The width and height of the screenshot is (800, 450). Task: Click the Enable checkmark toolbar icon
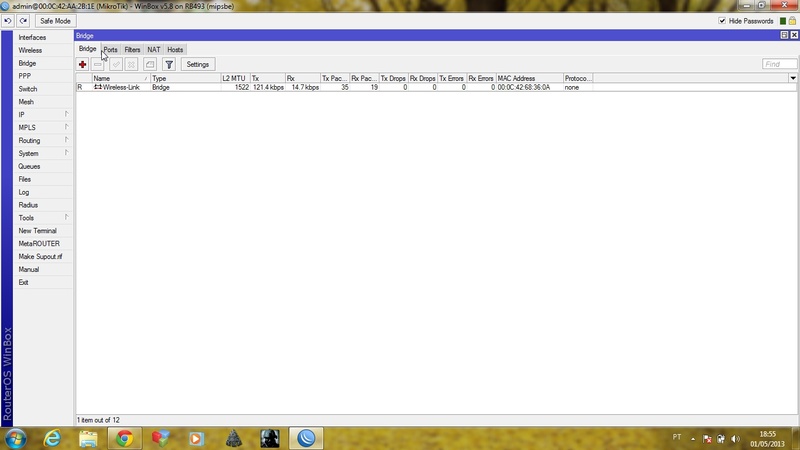pyautogui.click(x=116, y=64)
